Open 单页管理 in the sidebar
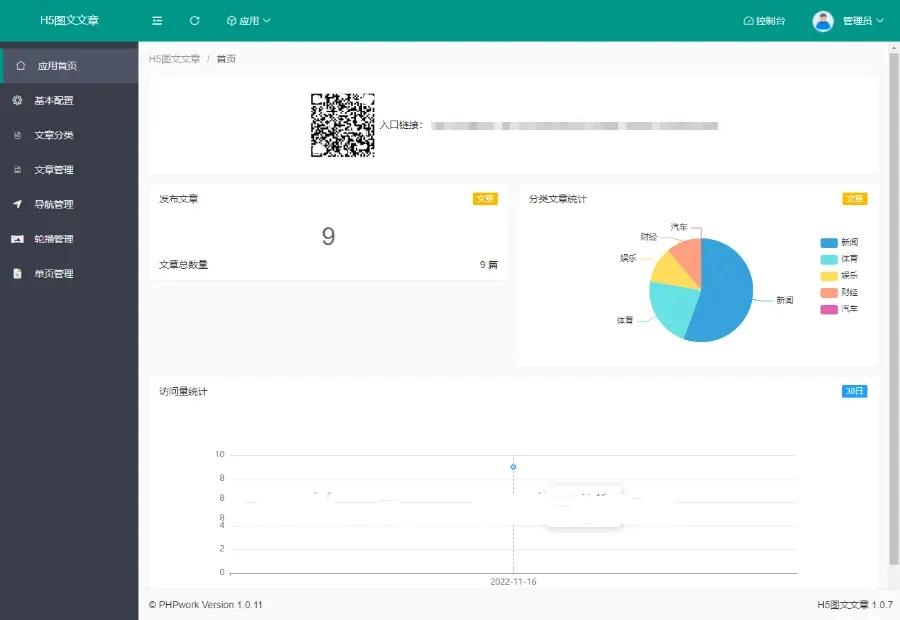 coord(69,273)
